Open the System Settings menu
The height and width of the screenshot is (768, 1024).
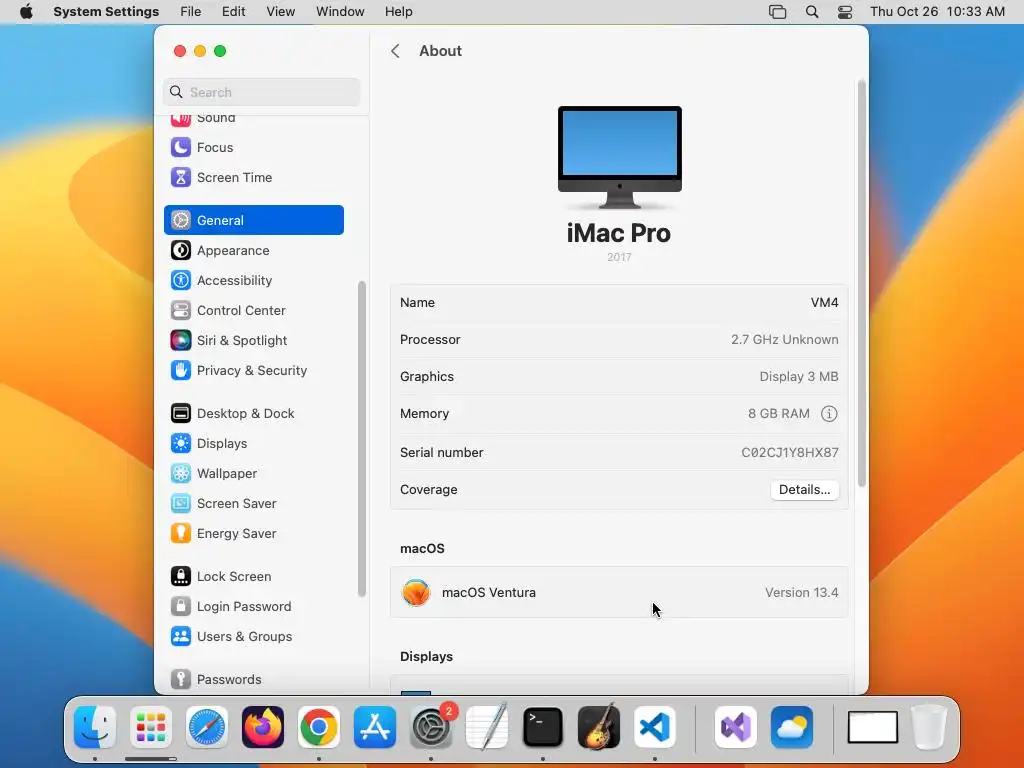(x=106, y=12)
